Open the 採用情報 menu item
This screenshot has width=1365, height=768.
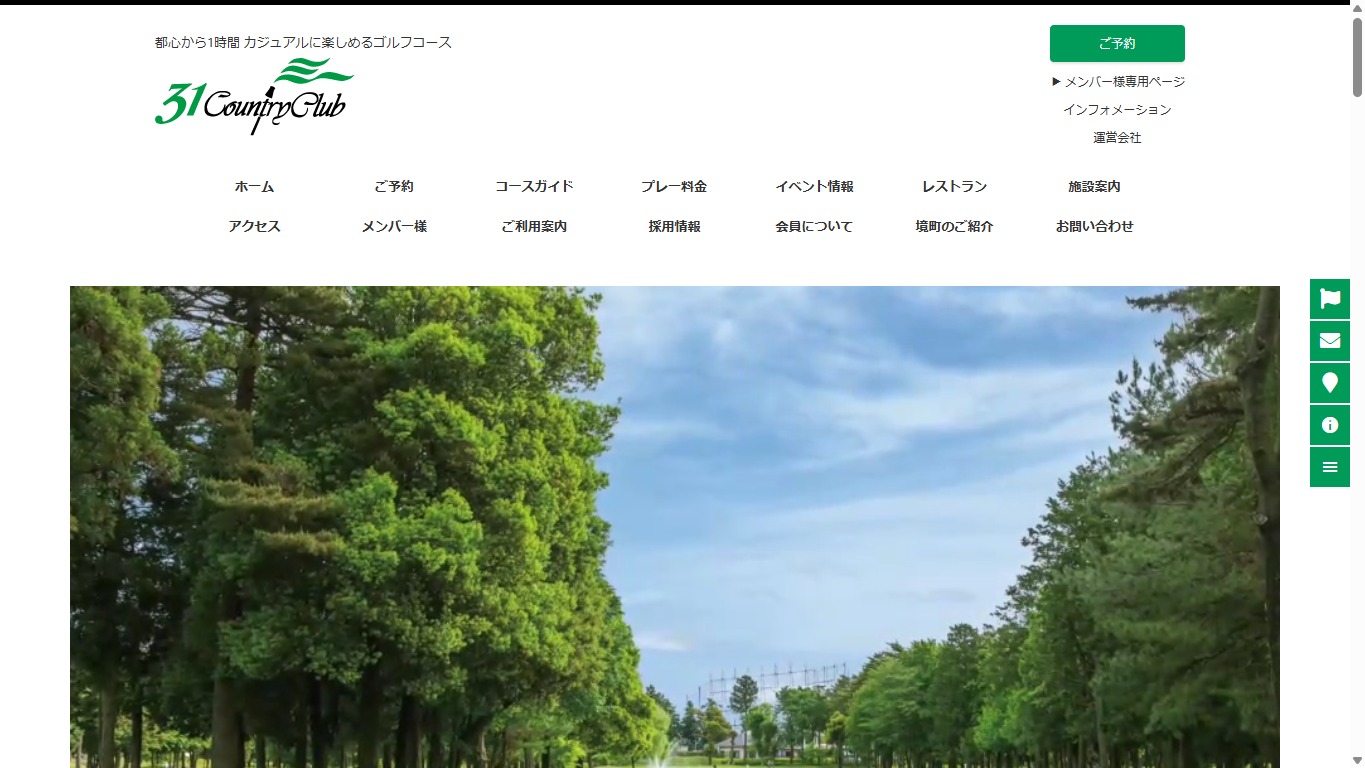674,227
